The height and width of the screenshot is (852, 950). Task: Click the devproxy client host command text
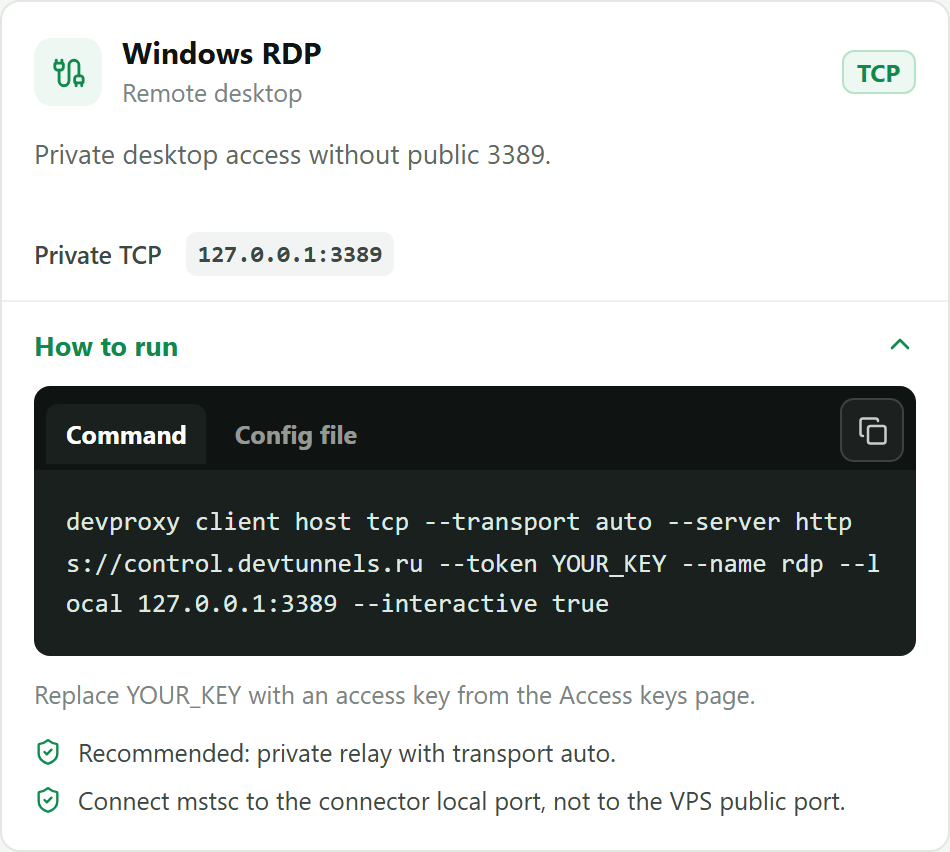coord(473,563)
